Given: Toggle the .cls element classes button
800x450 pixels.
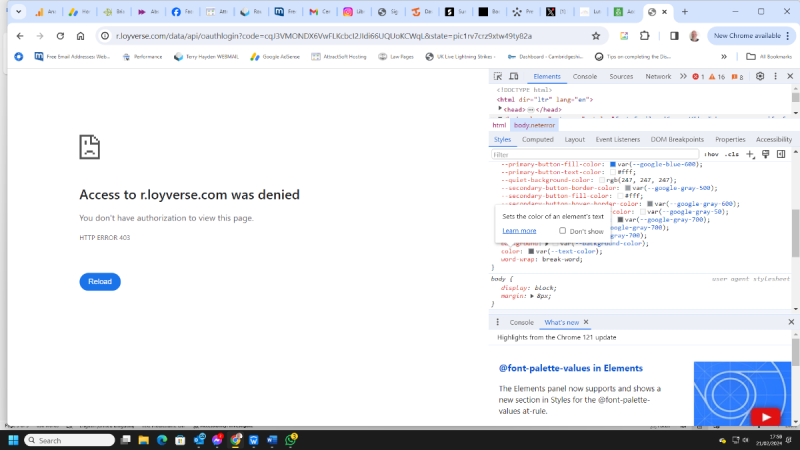Looking at the screenshot, I should coord(732,154).
